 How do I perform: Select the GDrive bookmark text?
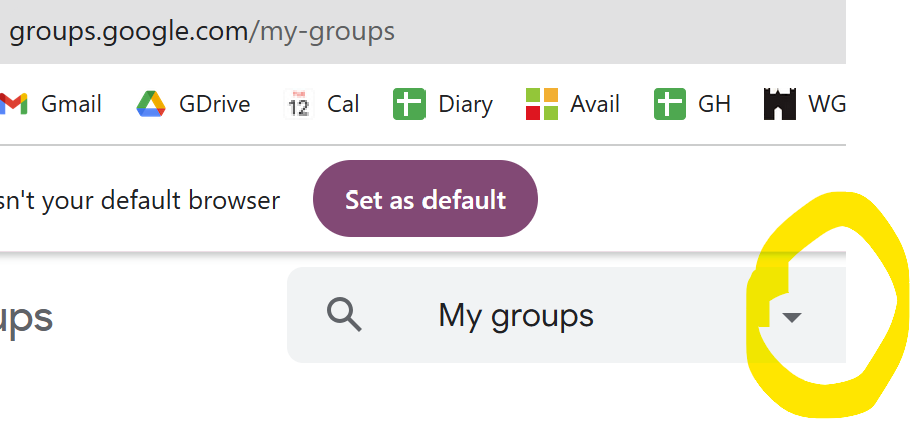(214, 104)
